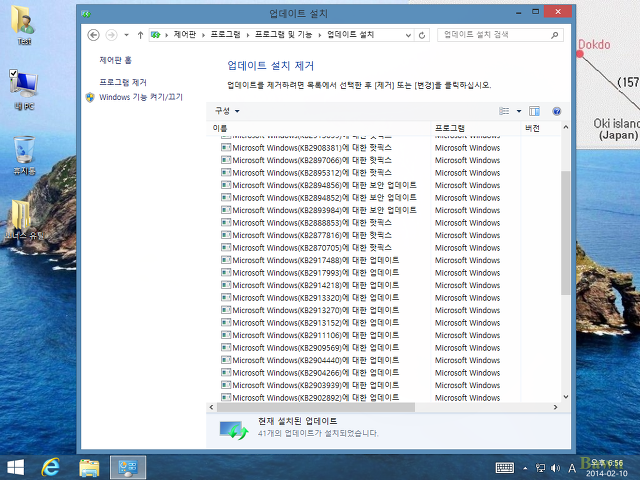Open the address bar history dropdown
The height and width of the screenshot is (480, 640).
[x=408, y=35]
